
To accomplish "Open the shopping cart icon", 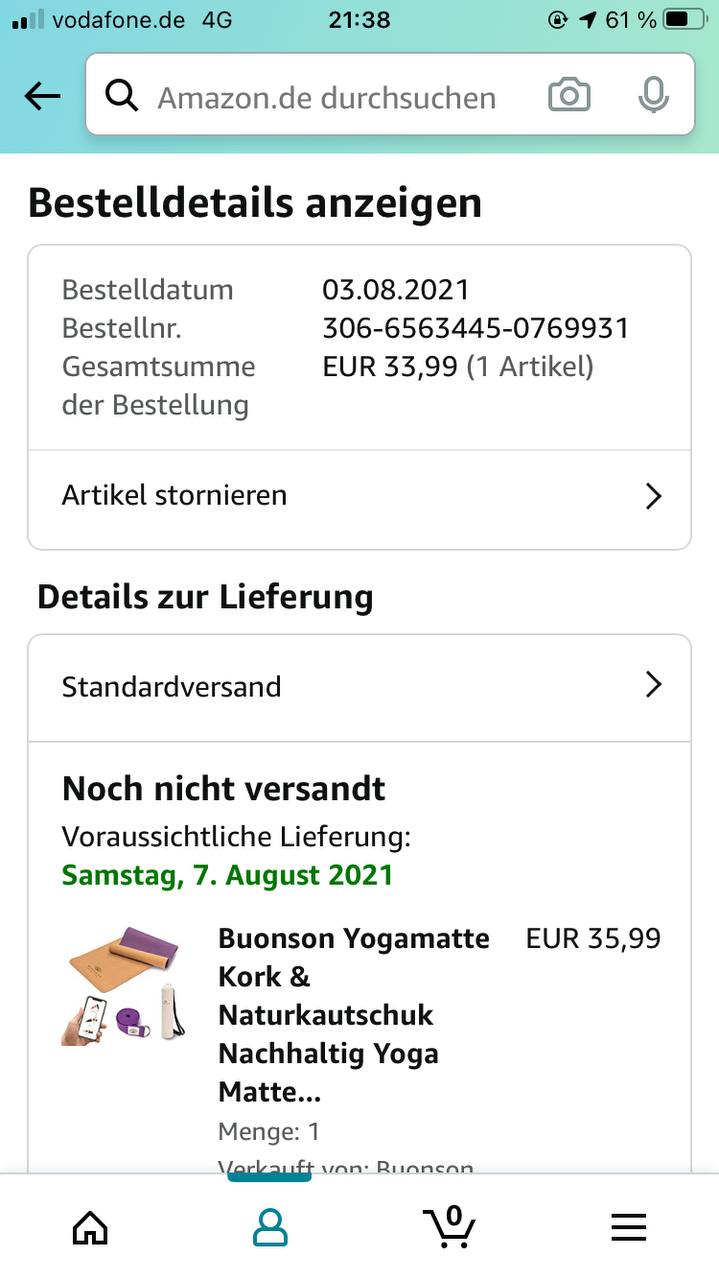I will point(449,1226).
